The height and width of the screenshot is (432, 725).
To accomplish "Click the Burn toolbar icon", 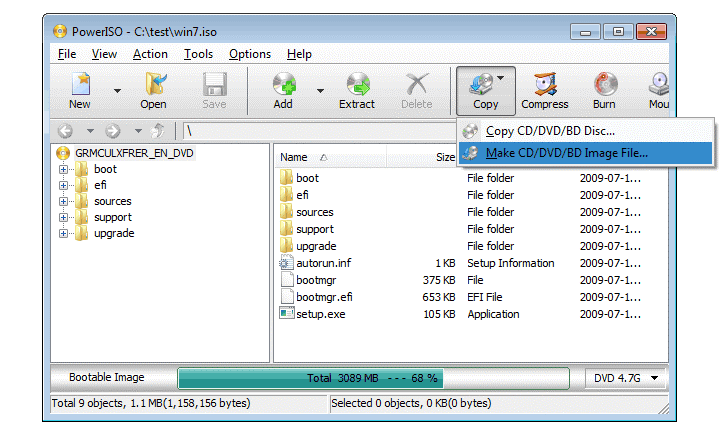I will [x=604, y=91].
